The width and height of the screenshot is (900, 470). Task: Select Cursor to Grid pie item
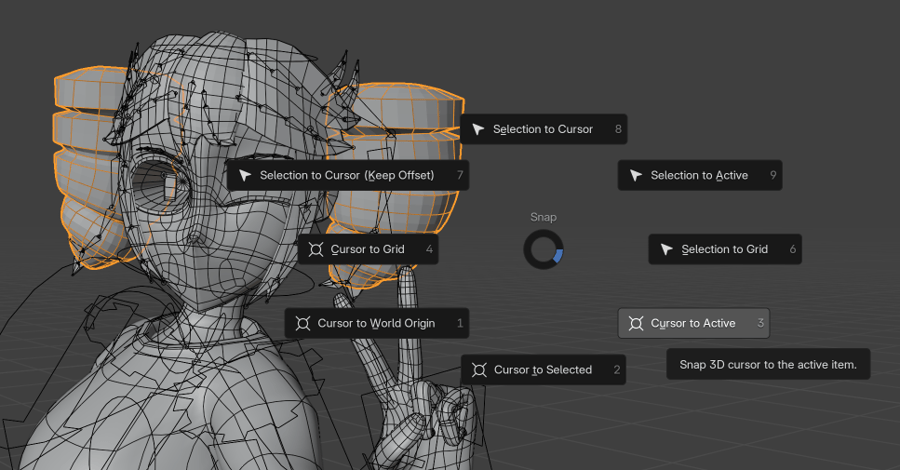tap(368, 249)
